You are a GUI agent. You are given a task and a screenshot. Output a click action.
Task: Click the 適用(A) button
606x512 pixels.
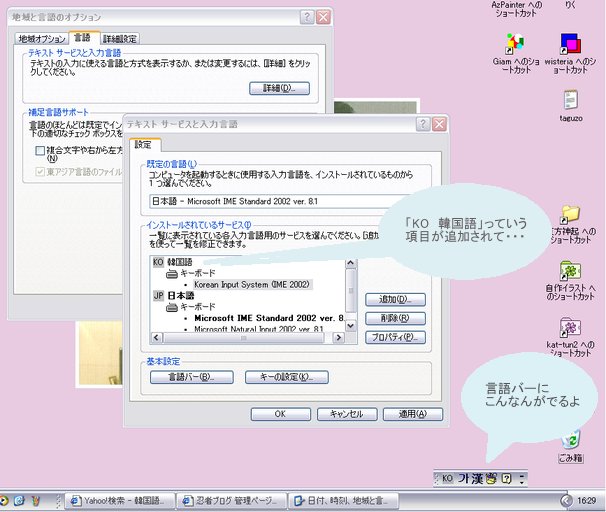[413, 414]
